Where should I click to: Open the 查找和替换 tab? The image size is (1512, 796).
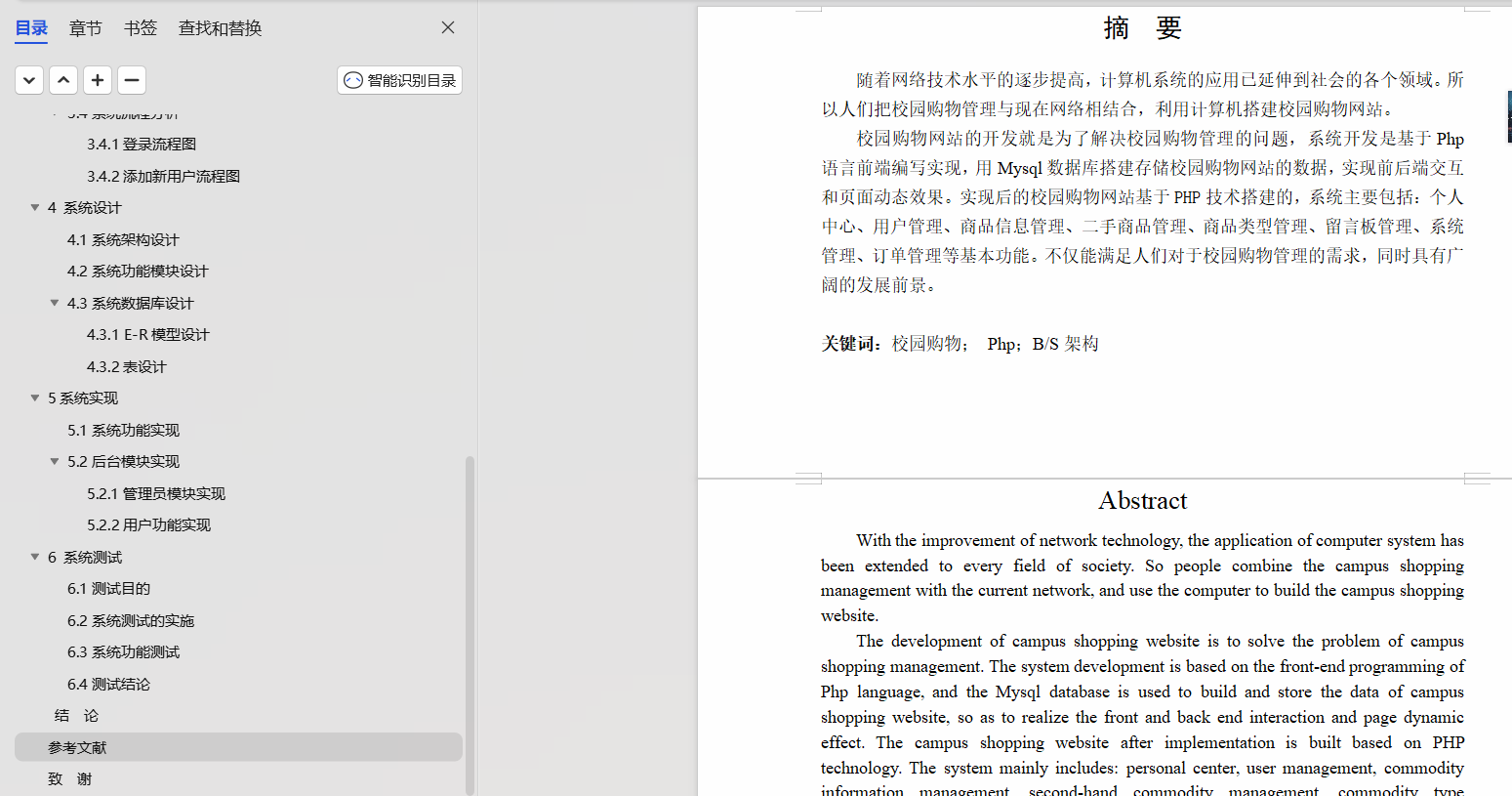(221, 28)
